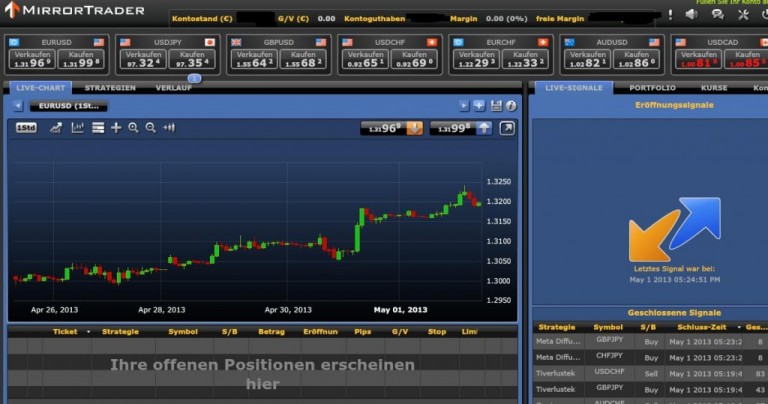Screen dimensions: 768x404
Task: Click the chart buy price button
Action: (460, 128)
